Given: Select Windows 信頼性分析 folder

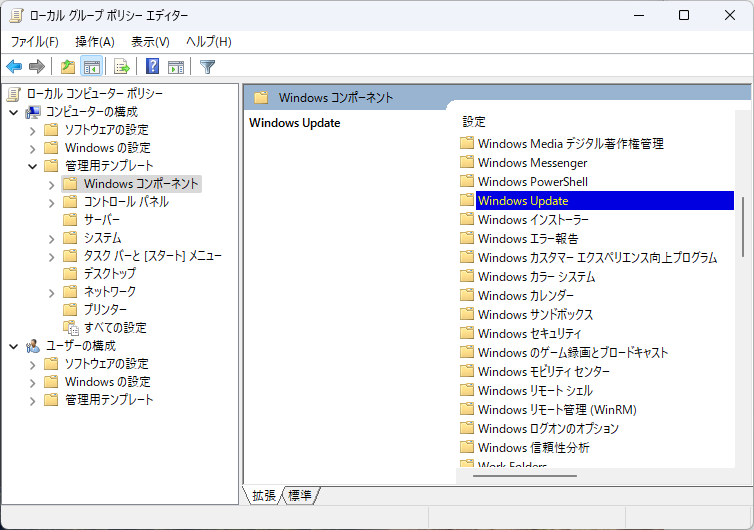Looking at the screenshot, I should coord(533,447).
